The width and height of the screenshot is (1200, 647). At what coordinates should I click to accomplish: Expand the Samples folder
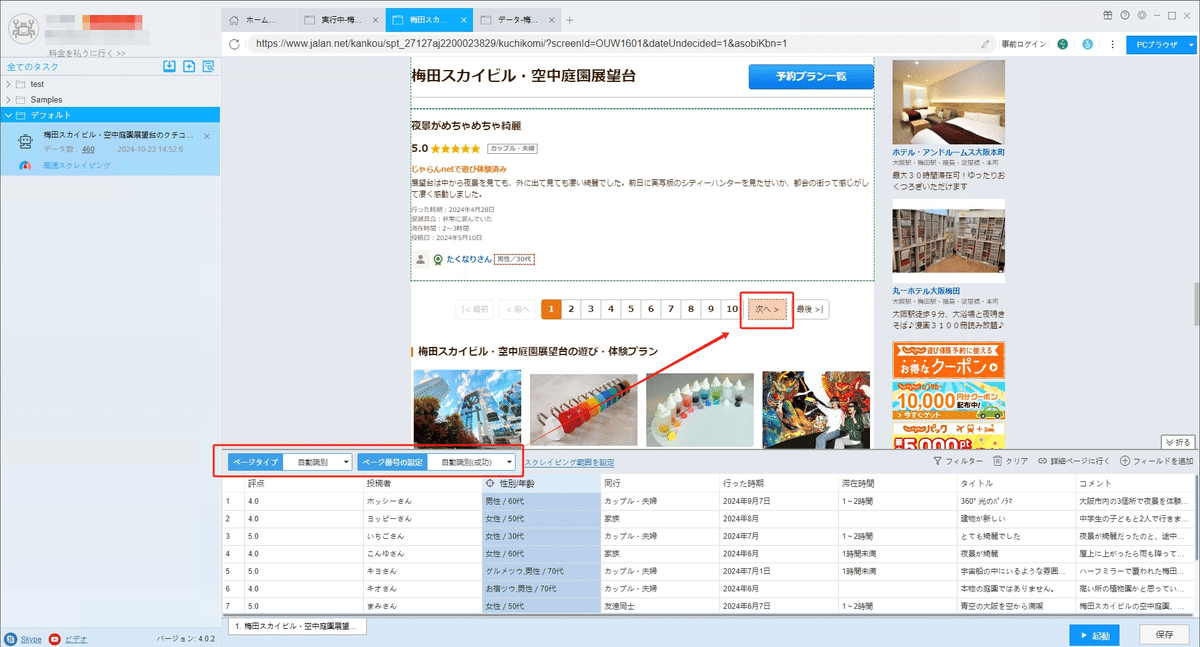9,100
